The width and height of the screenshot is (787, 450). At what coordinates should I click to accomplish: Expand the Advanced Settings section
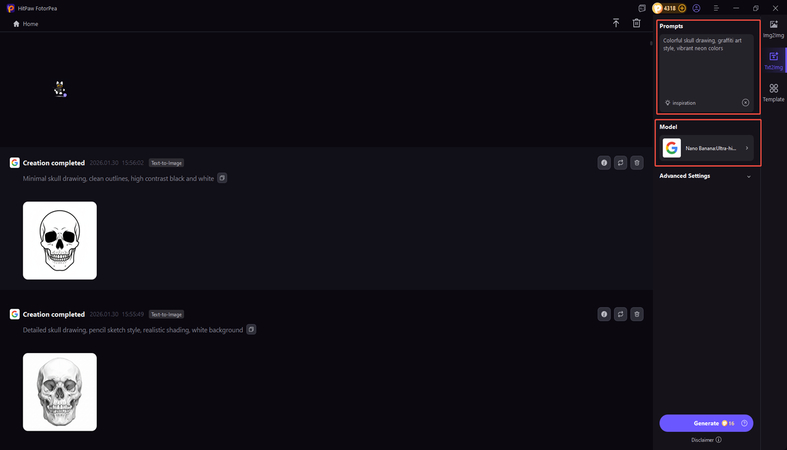pos(705,176)
